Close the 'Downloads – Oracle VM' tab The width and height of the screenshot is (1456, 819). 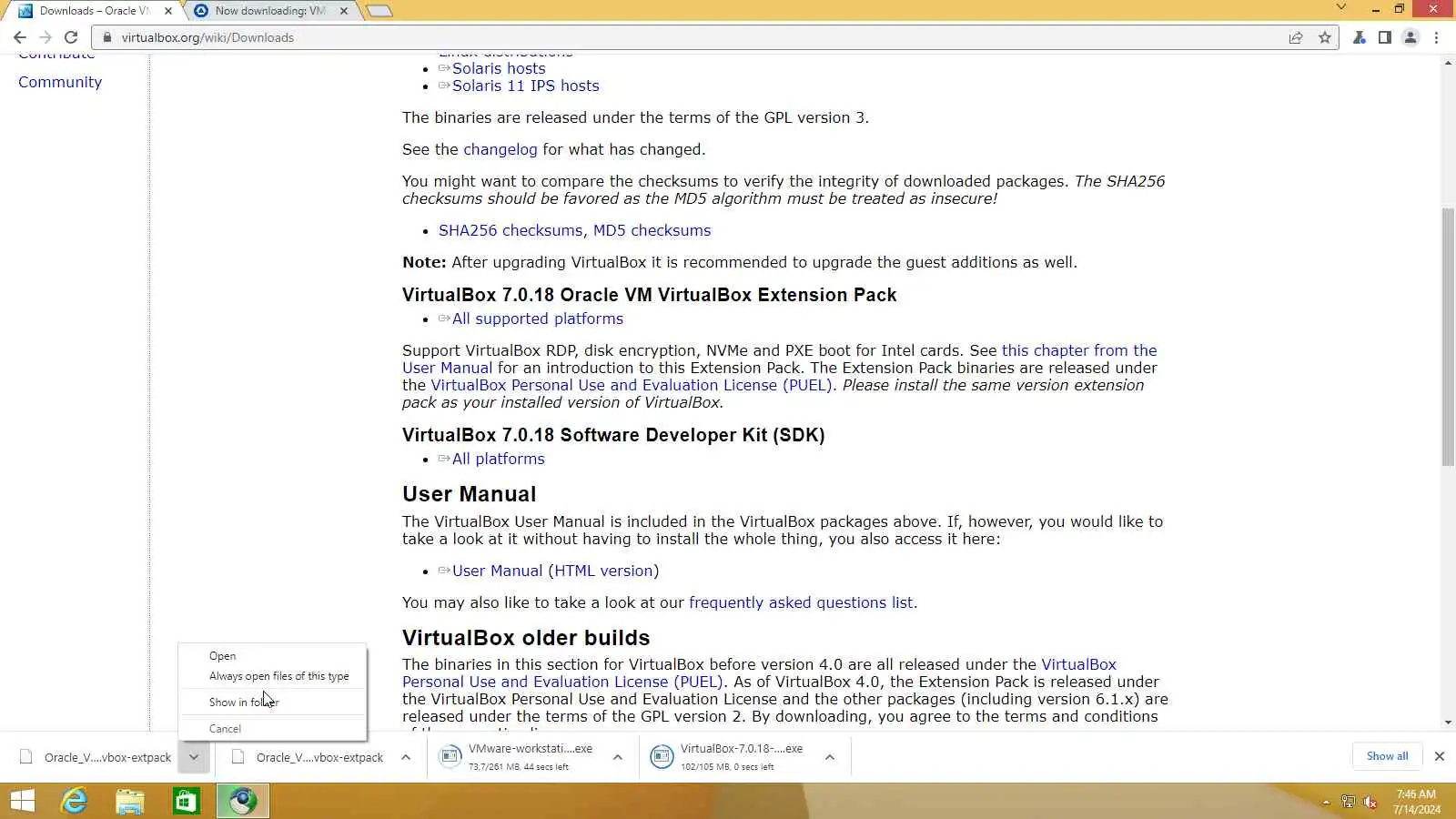[x=167, y=11]
